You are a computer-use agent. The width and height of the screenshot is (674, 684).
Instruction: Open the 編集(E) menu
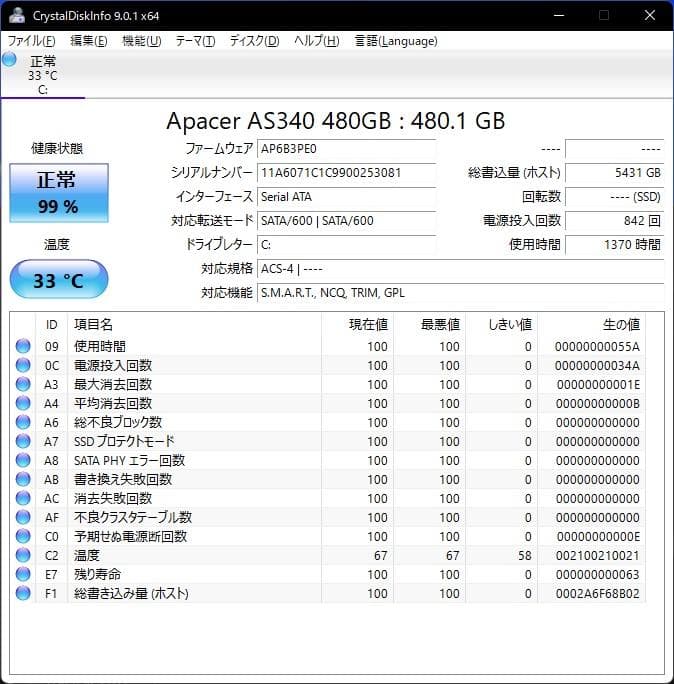pos(89,41)
